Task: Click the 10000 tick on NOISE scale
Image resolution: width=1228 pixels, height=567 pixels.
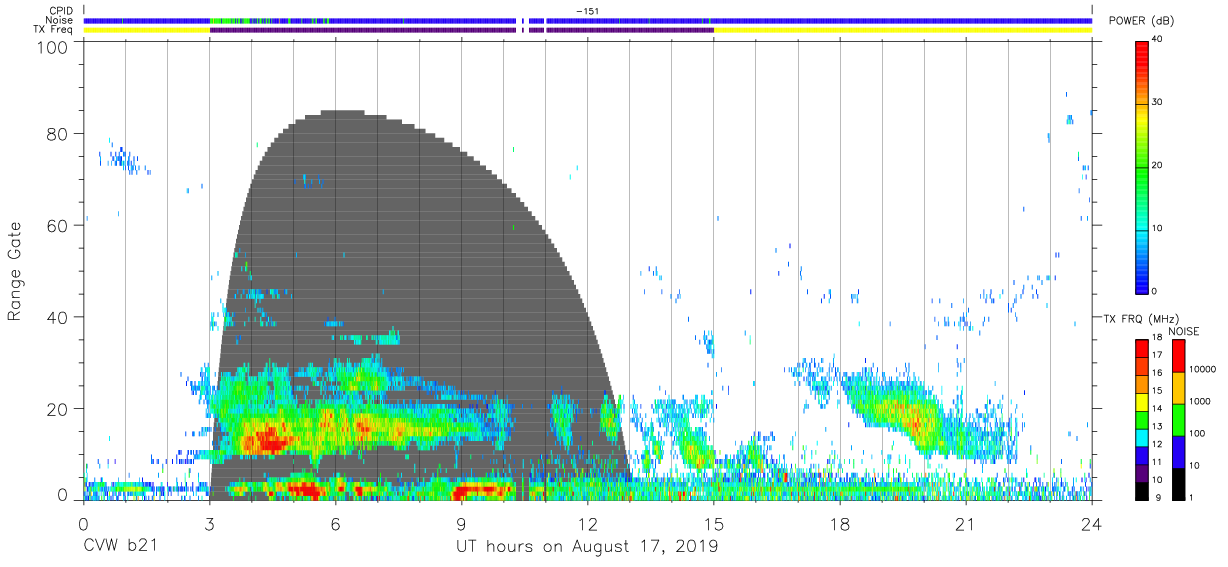Action: point(1204,368)
